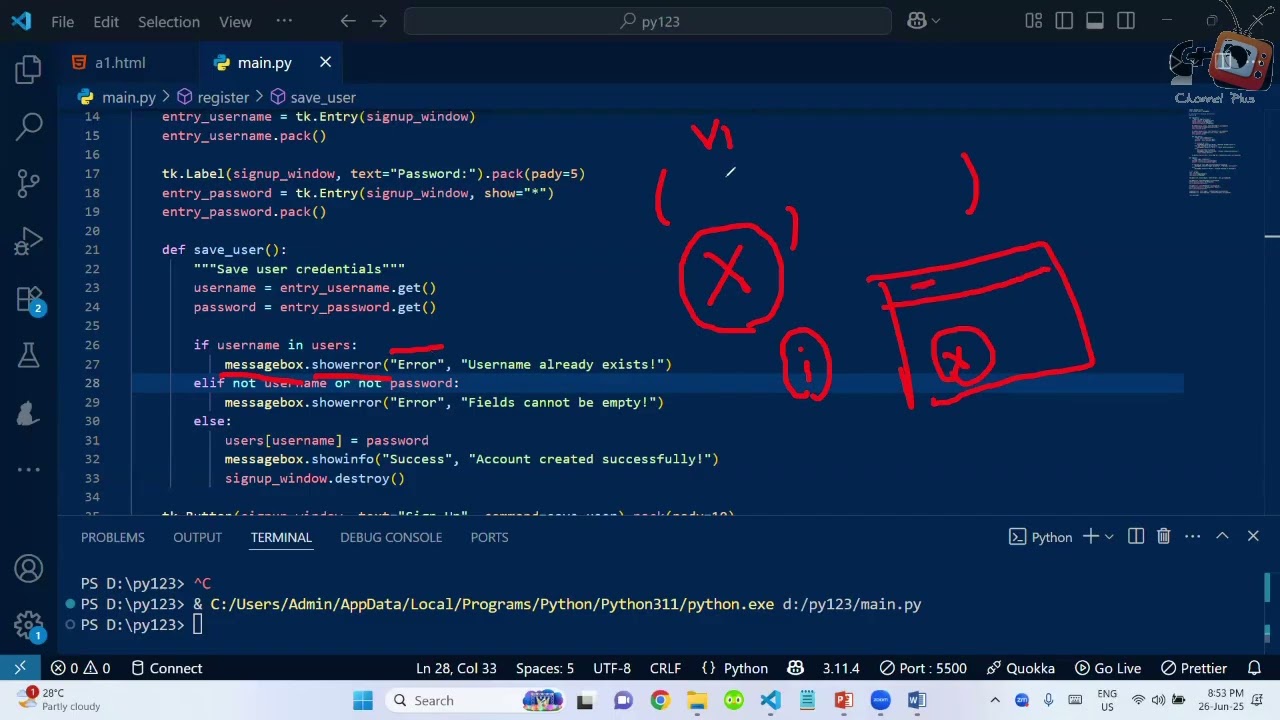
Task: Switch to the PROBLEMS panel tab
Action: pos(113,537)
